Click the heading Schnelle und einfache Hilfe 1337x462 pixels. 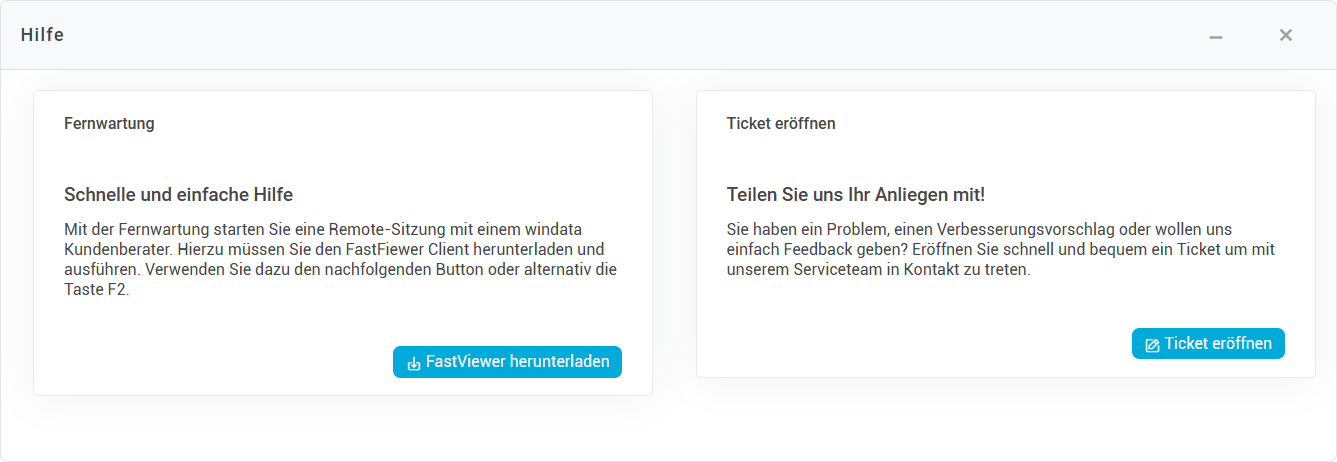(178, 194)
